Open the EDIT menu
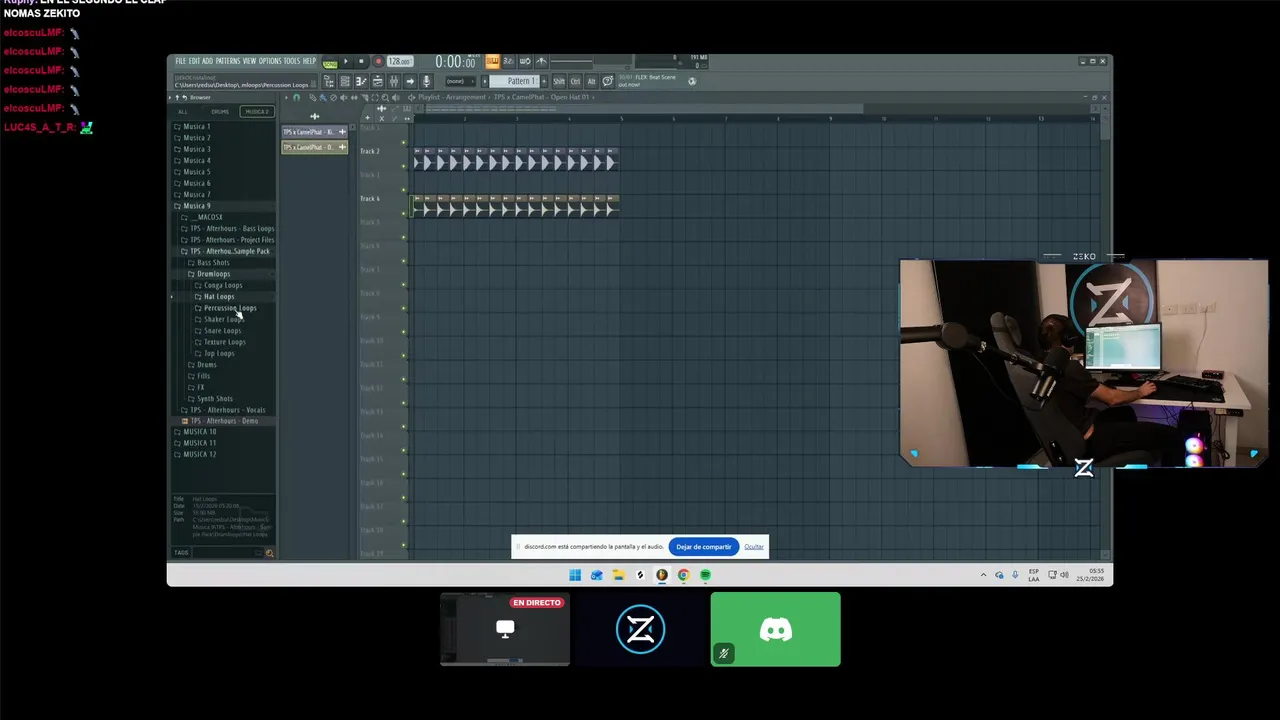The width and height of the screenshot is (1280, 720). point(194,61)
